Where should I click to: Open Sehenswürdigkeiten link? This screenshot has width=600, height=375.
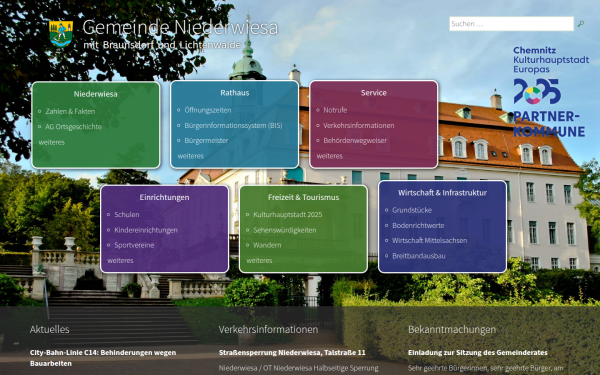pyautogui.click(x=285, y=230)
